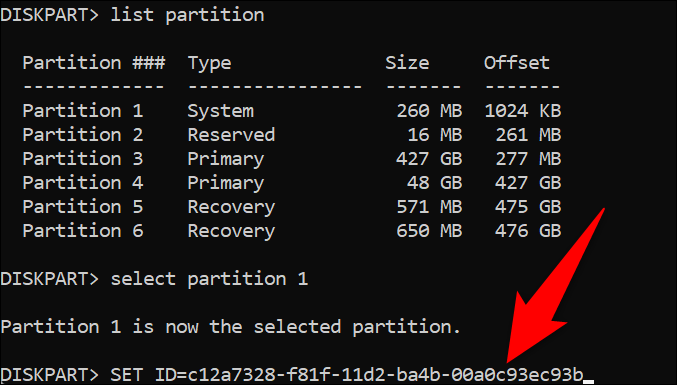Select the Partition 2 Reserved row
Screen dimensions: 677x385
[x=292, y=135]
